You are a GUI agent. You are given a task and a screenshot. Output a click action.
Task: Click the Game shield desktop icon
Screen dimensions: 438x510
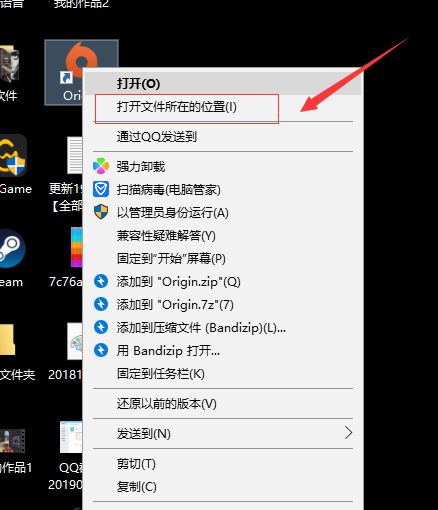tap(13, 156)
